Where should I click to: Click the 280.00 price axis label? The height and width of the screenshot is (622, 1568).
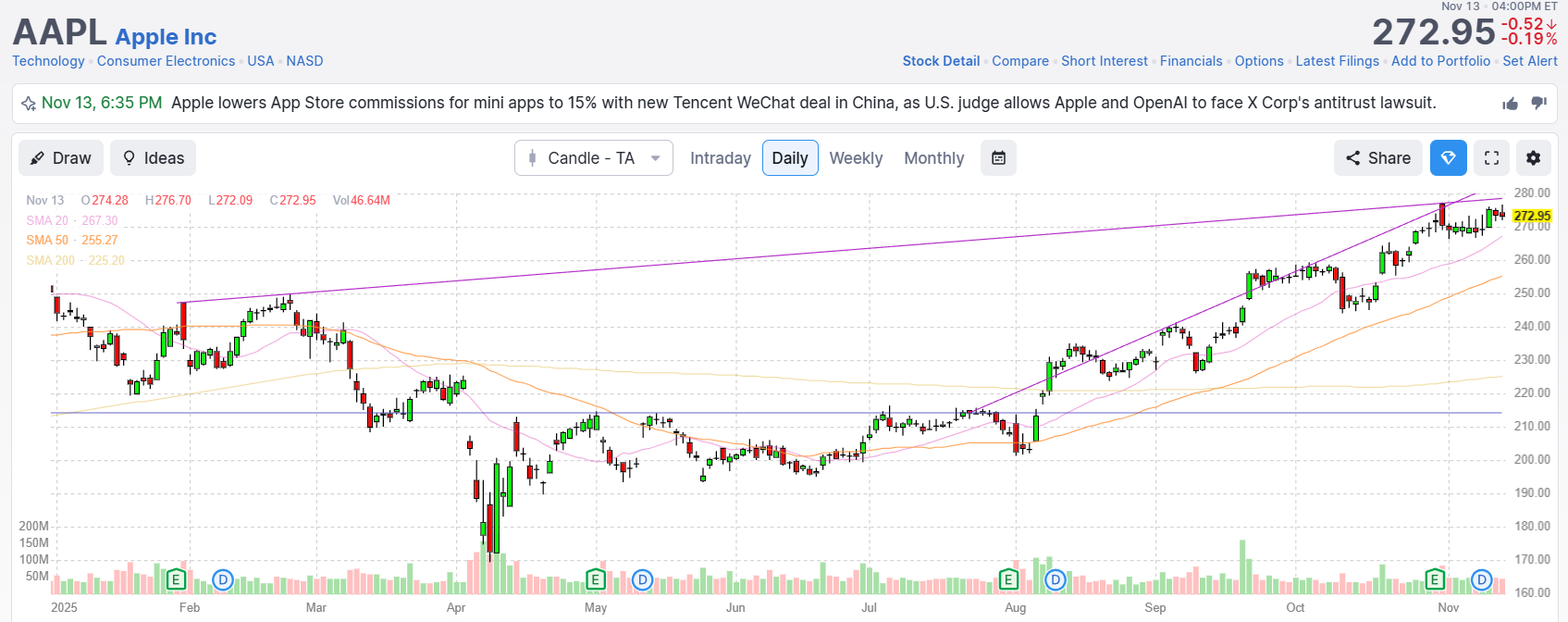[x=1532, y=193]
